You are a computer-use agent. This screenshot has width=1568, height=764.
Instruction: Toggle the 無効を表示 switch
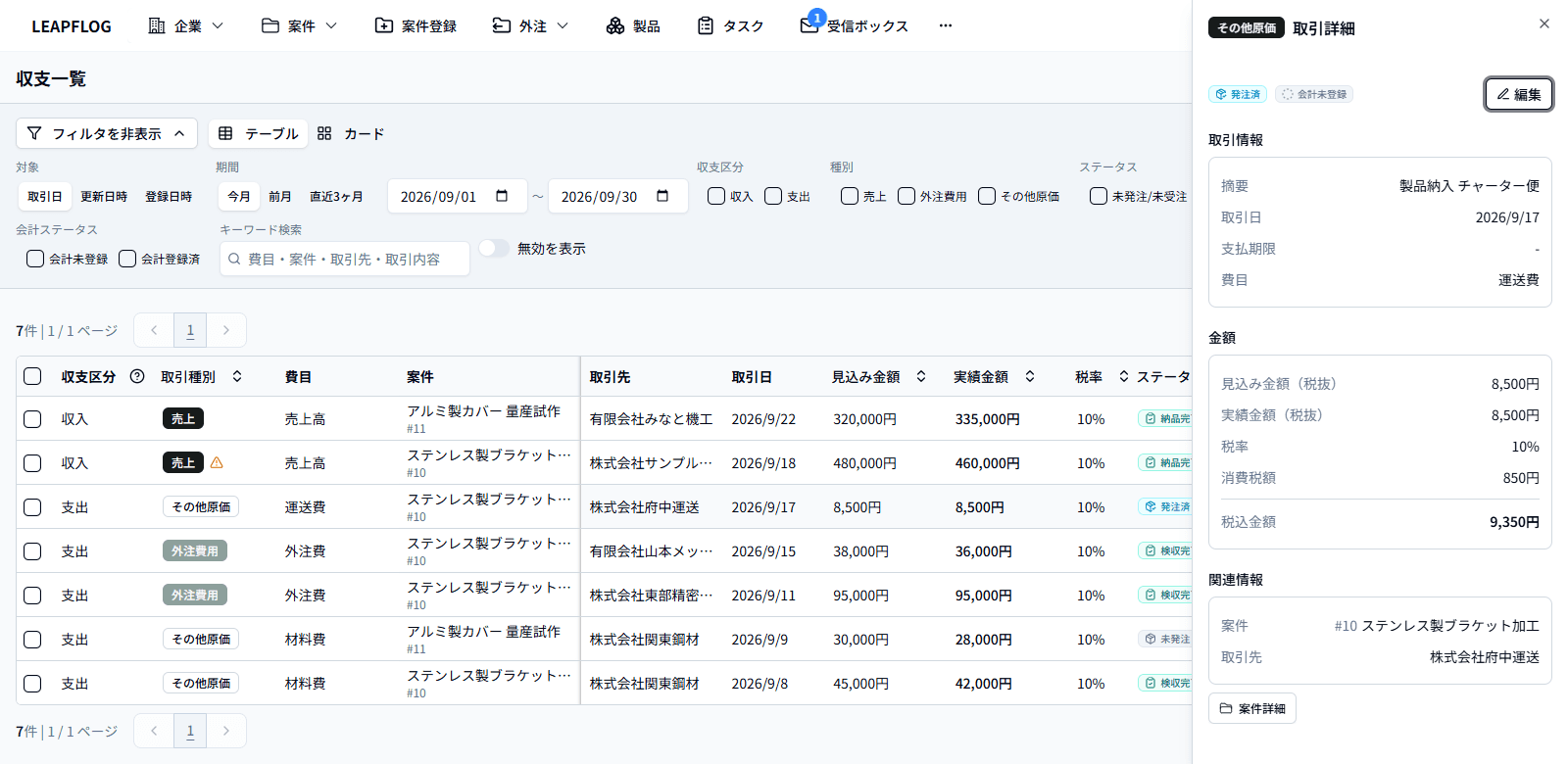(494, 248)
